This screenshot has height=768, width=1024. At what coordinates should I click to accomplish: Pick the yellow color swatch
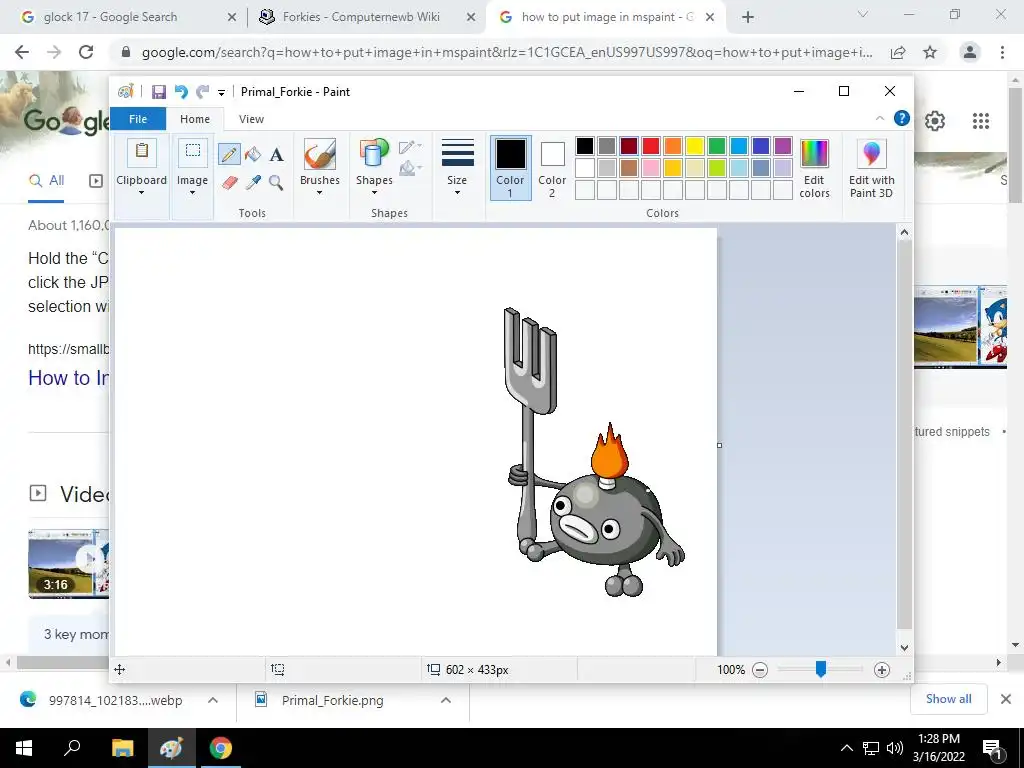pyautogui.click(x=694, y=146)
